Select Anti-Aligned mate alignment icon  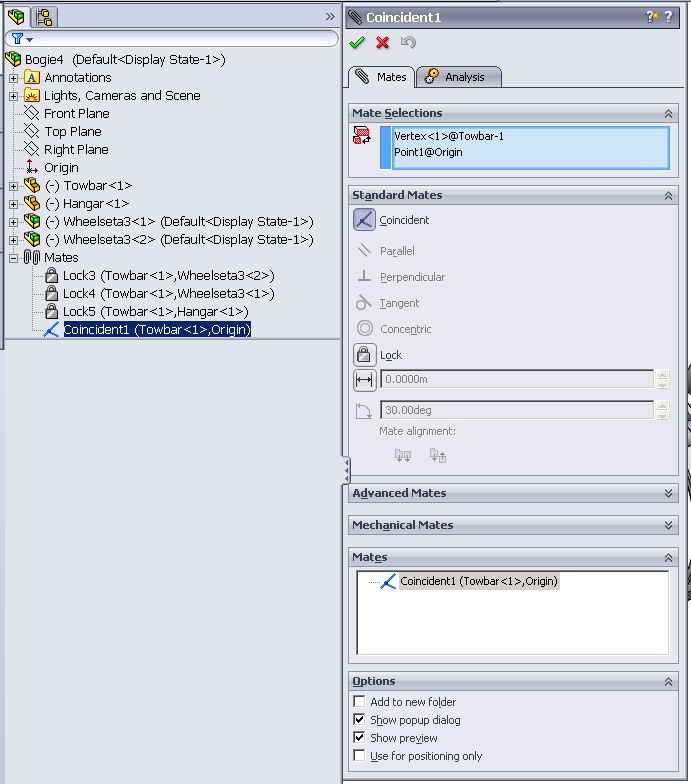click(x=438, y=455)
